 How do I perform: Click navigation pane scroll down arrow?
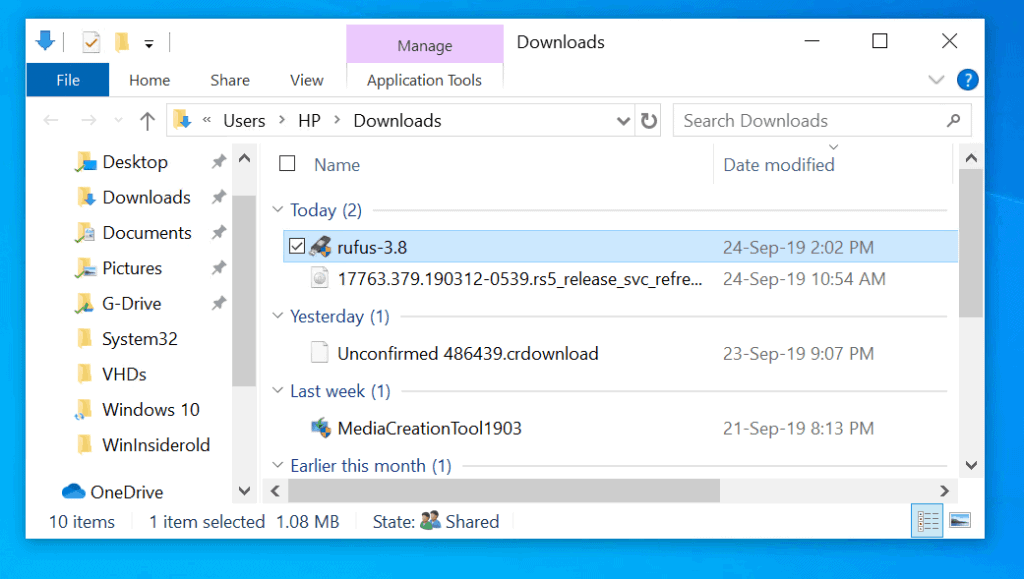point(244,491)
